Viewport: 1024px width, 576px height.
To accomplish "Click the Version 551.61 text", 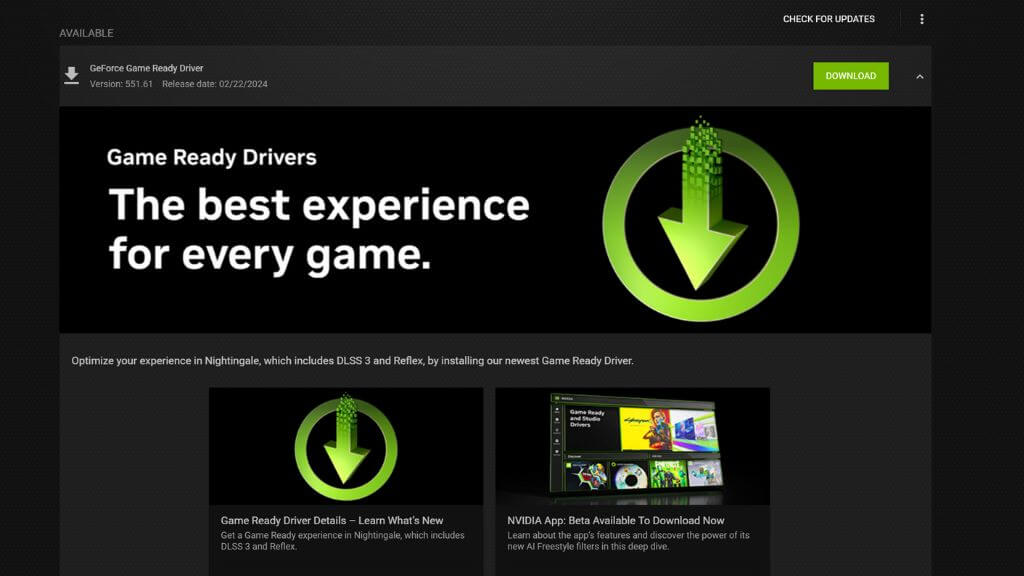I will click(121, 84).
